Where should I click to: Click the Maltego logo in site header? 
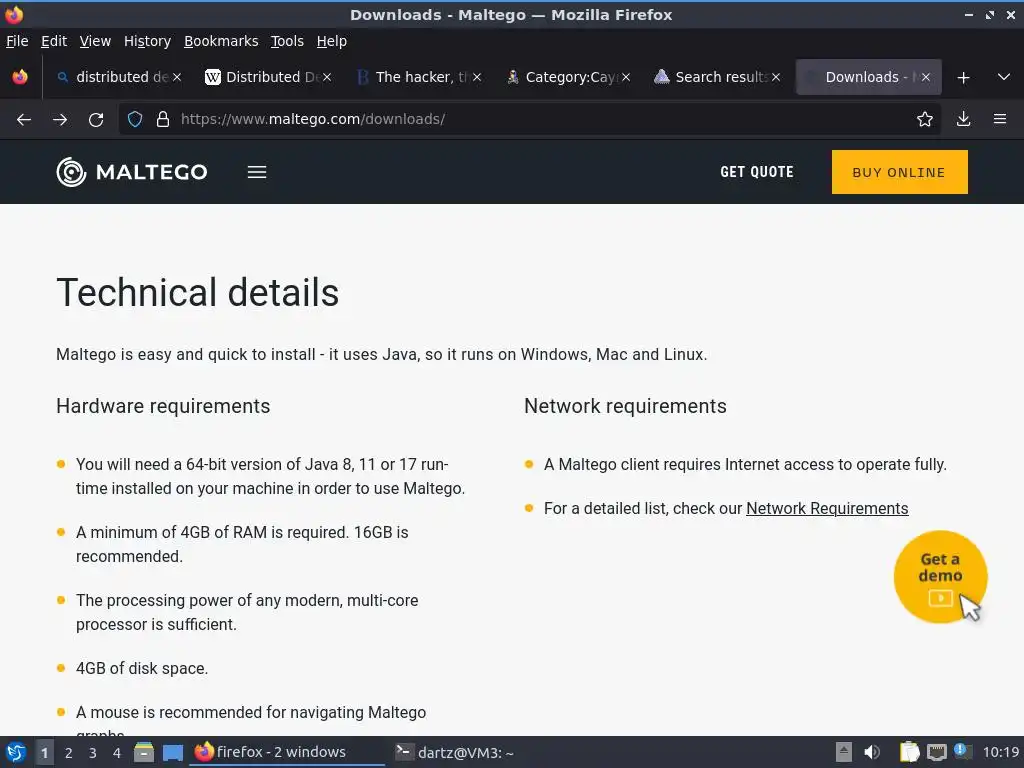click(132, 172)
